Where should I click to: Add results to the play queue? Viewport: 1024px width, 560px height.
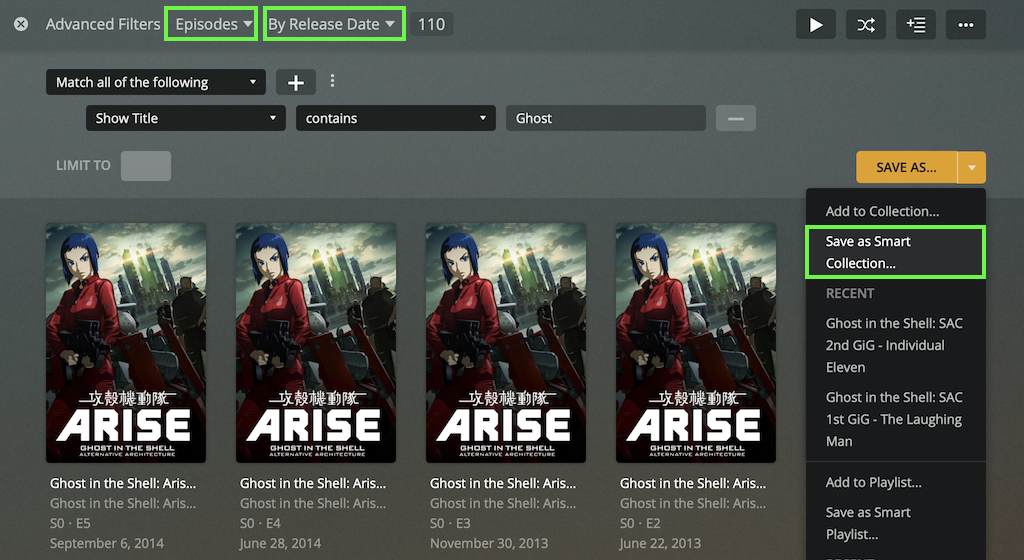pyautogui.click(x=916, y=25)
